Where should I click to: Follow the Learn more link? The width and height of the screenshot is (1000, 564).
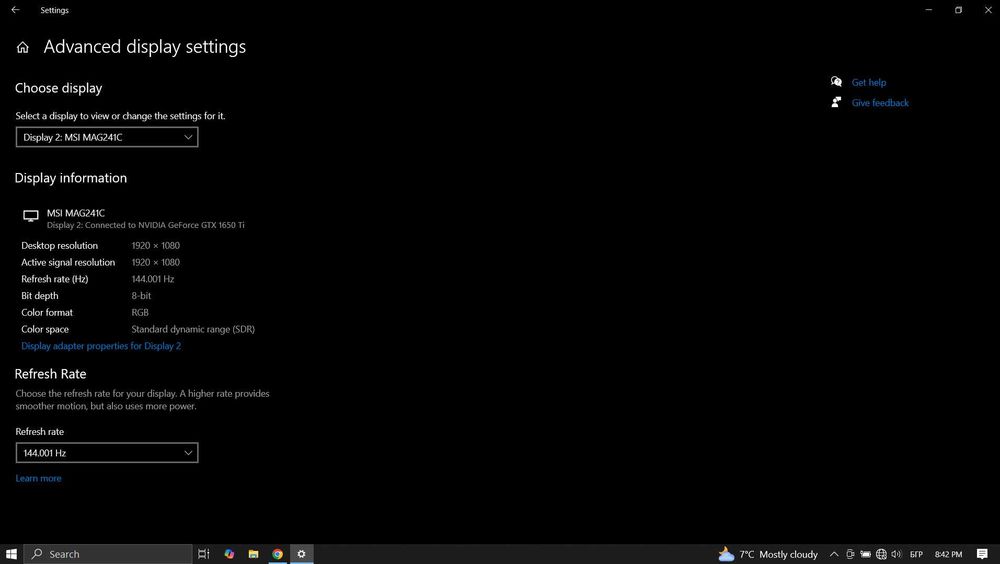(38, 479)
